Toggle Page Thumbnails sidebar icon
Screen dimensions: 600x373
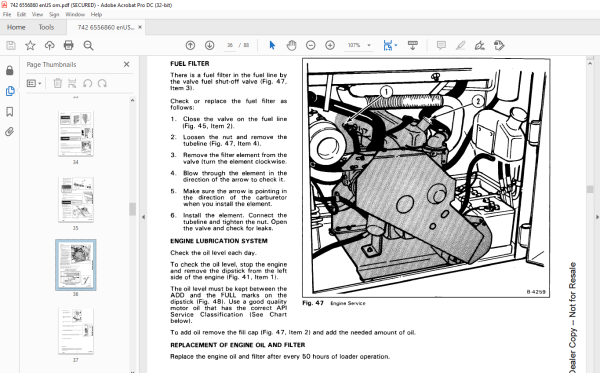coord(10,91)
